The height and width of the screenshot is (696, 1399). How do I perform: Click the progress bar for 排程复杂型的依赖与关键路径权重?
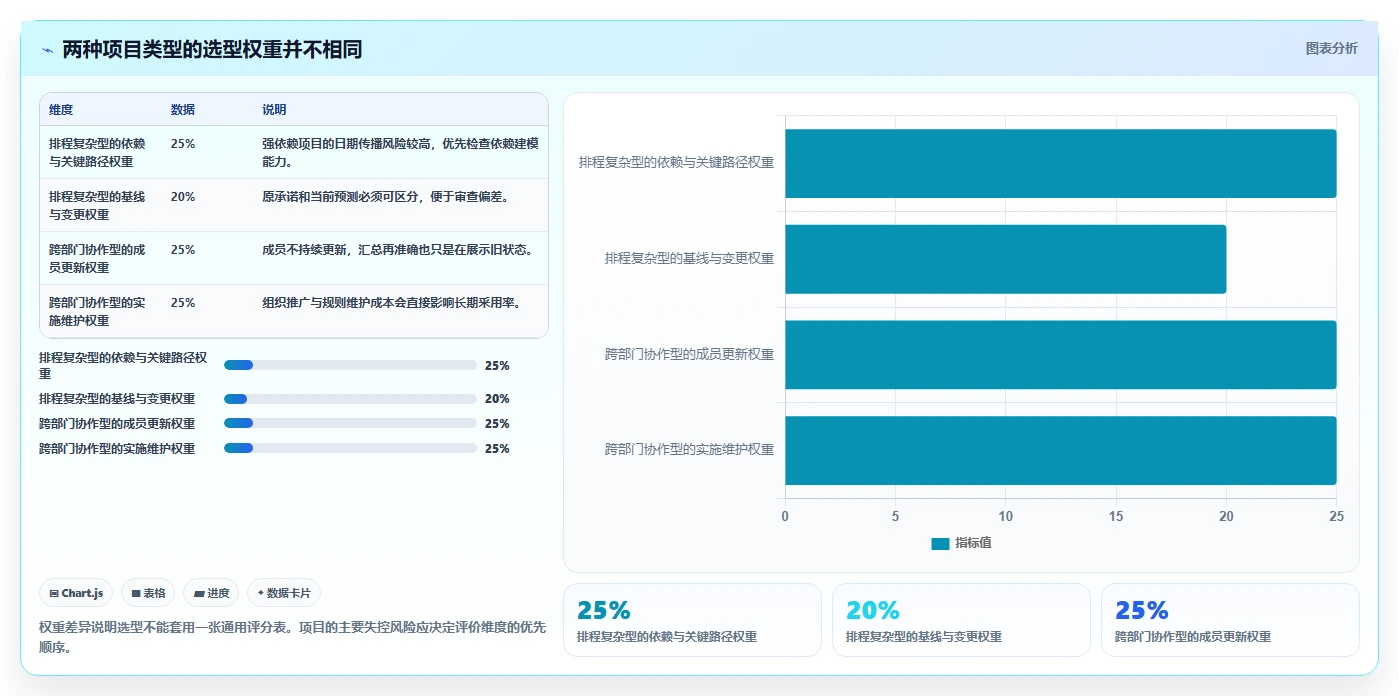point(350,366)
